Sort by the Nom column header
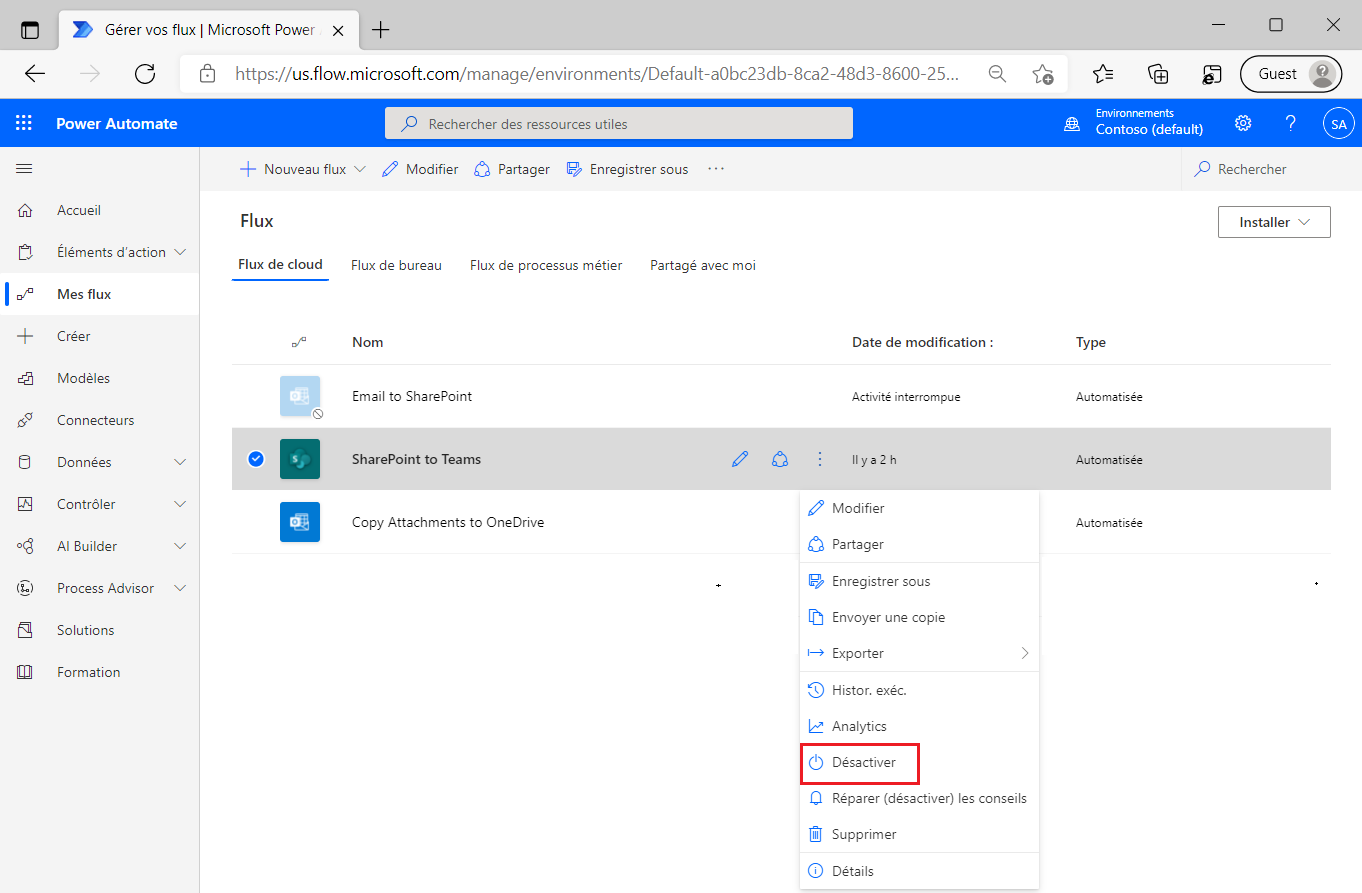 click(367, 342)
